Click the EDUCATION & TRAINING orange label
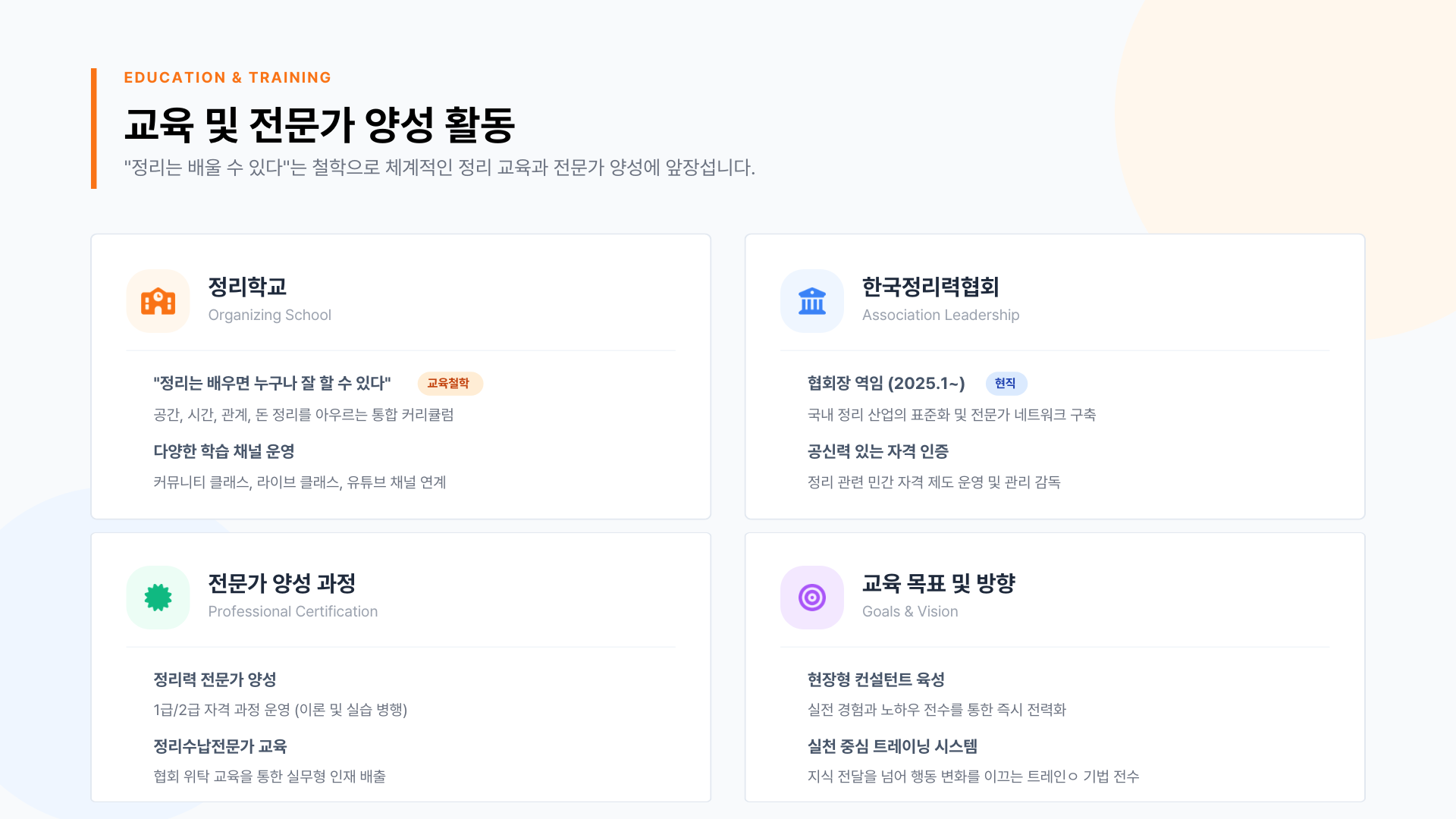The image size is (1456, 819). [227, 77]
